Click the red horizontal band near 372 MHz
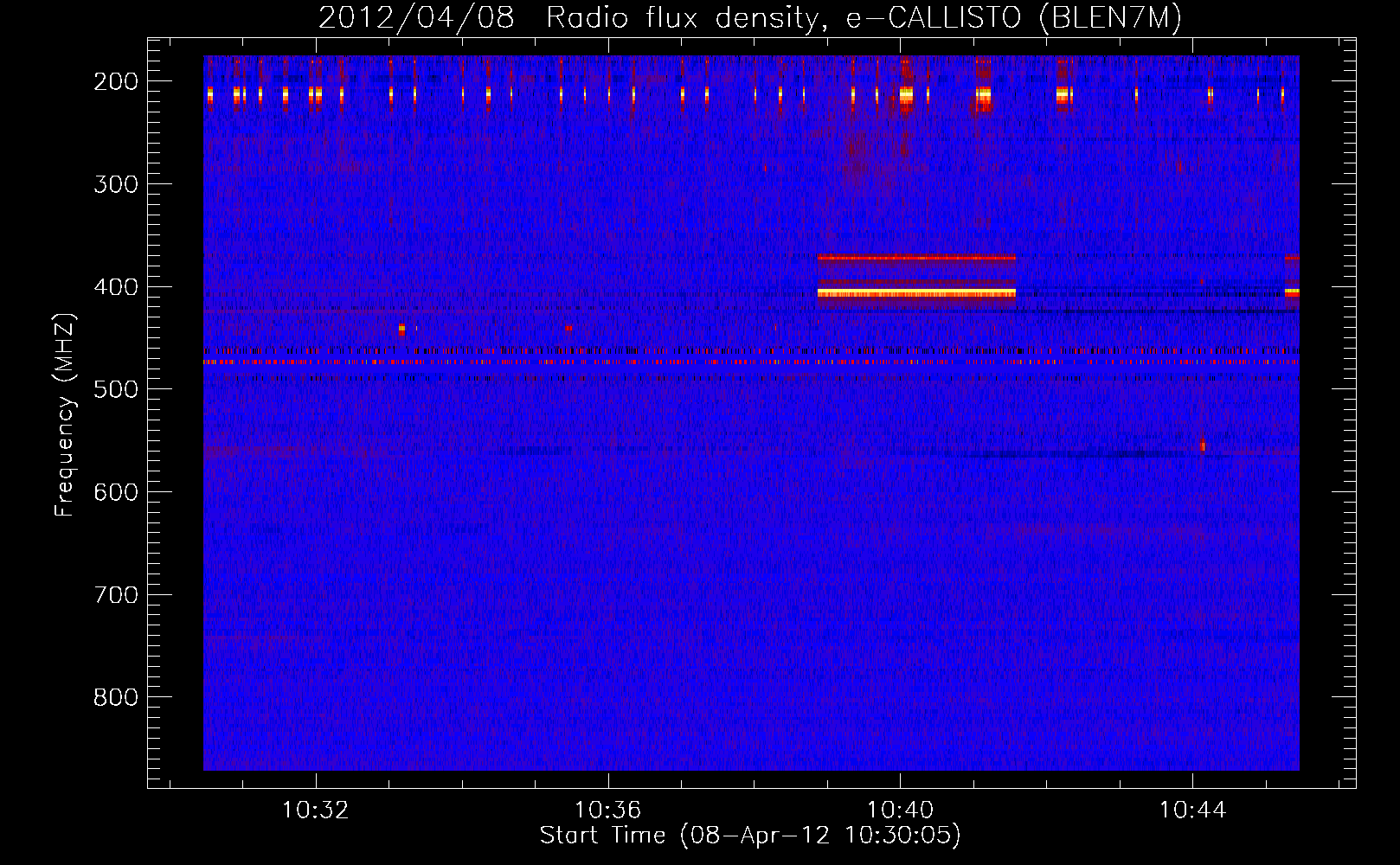Viewport: 1400px width, 865px height. click(916, 258)
